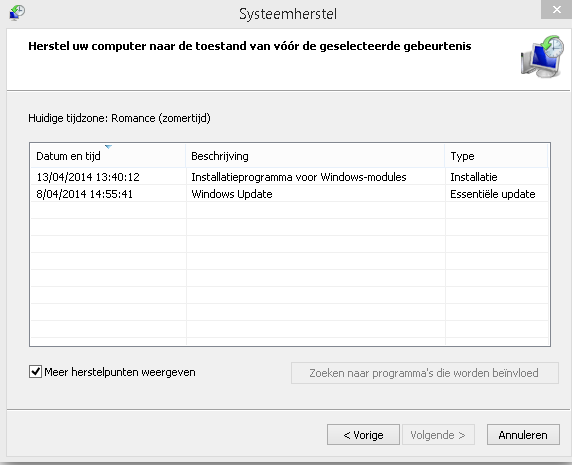This screenshot has width=572, height=465.
Task: Click the Meer herstelpunten weergeven label text
Action: coord(120,372)
